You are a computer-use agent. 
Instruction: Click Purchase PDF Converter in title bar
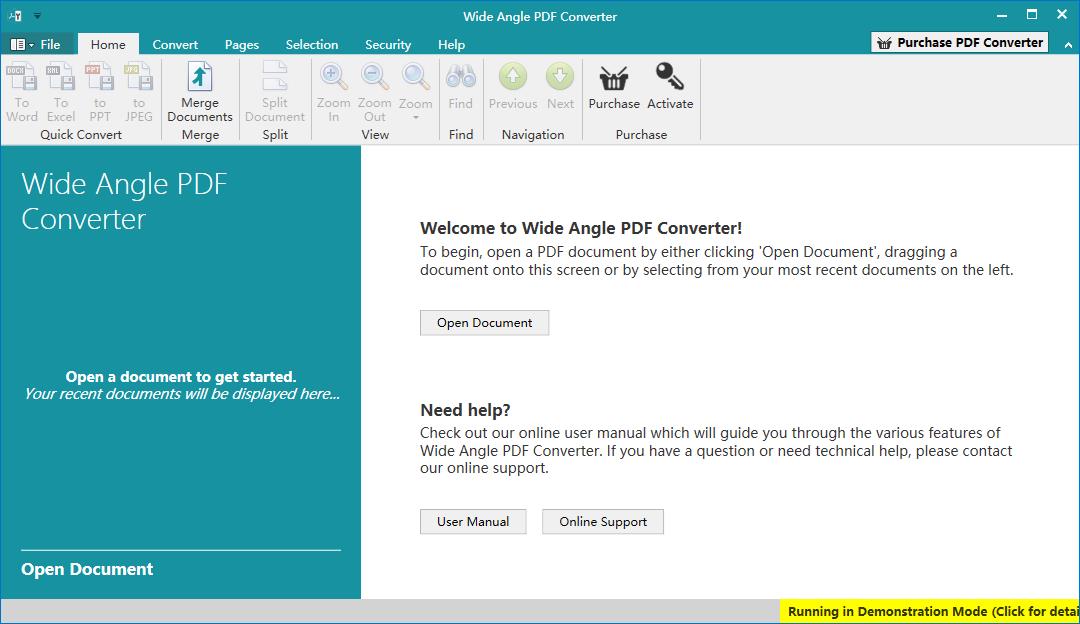coord(958,42)
